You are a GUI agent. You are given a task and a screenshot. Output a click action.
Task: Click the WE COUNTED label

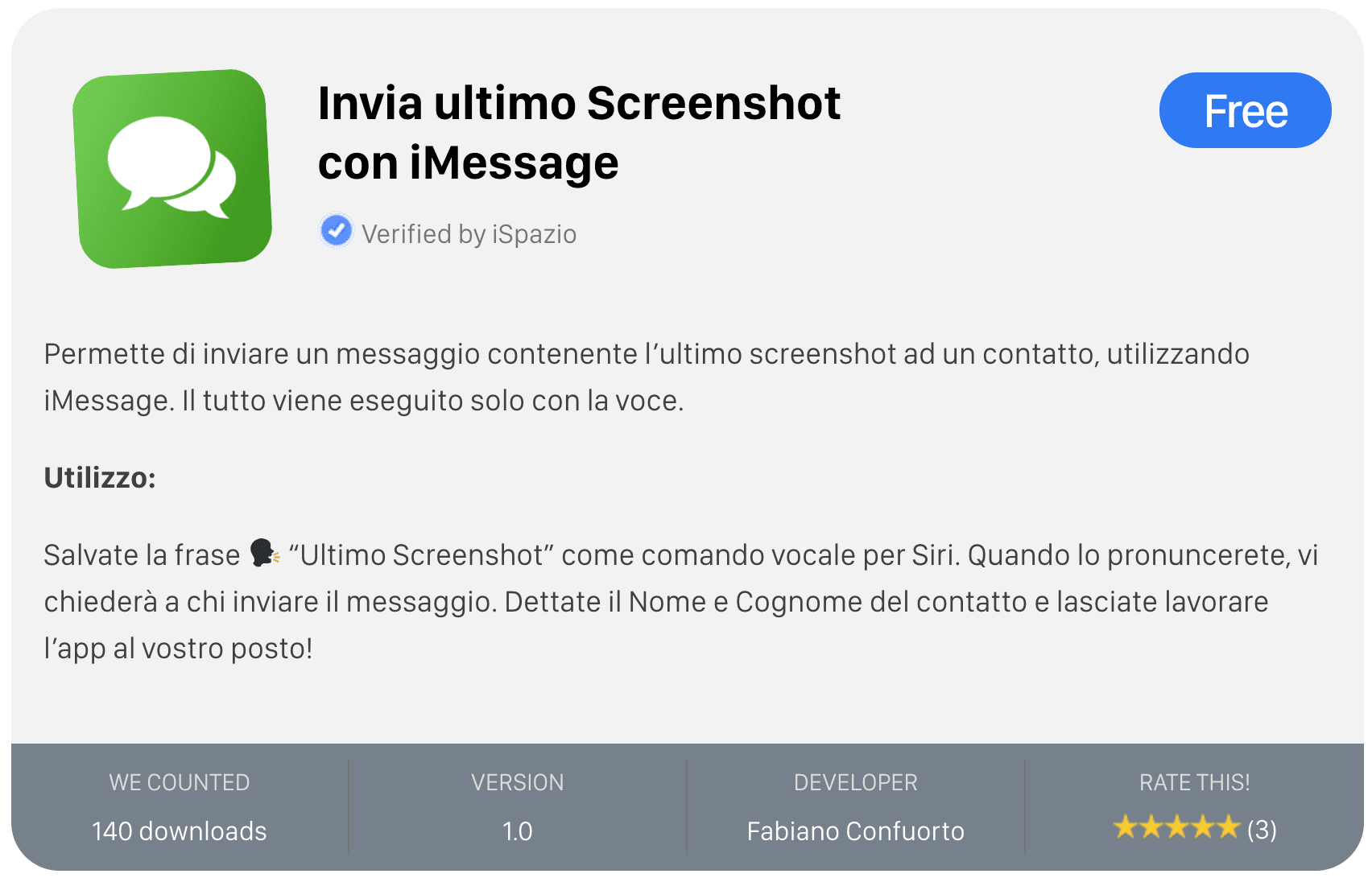tap(179, 782)
